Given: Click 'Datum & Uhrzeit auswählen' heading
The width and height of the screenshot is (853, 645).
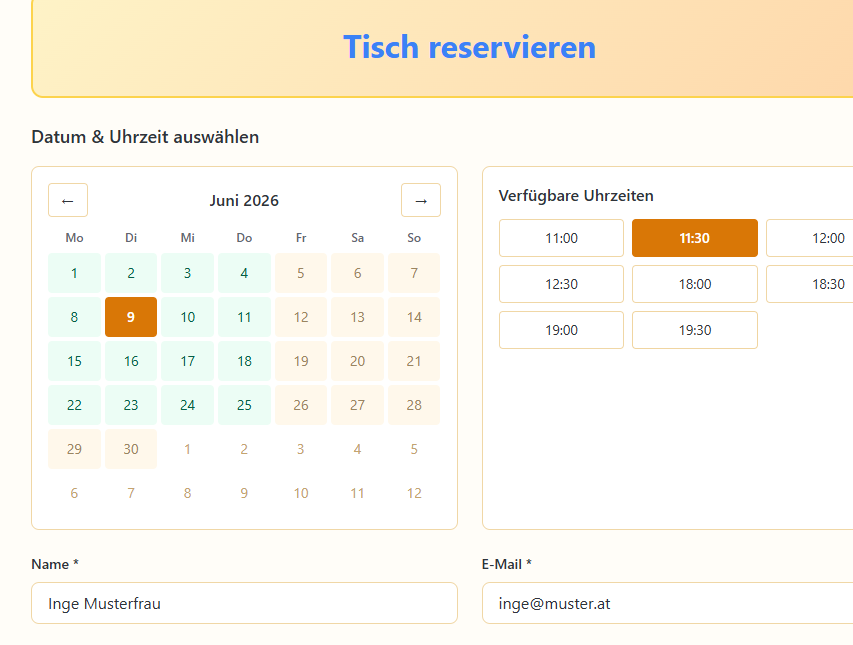Looking at the screenshot, I should pos(145,137).
